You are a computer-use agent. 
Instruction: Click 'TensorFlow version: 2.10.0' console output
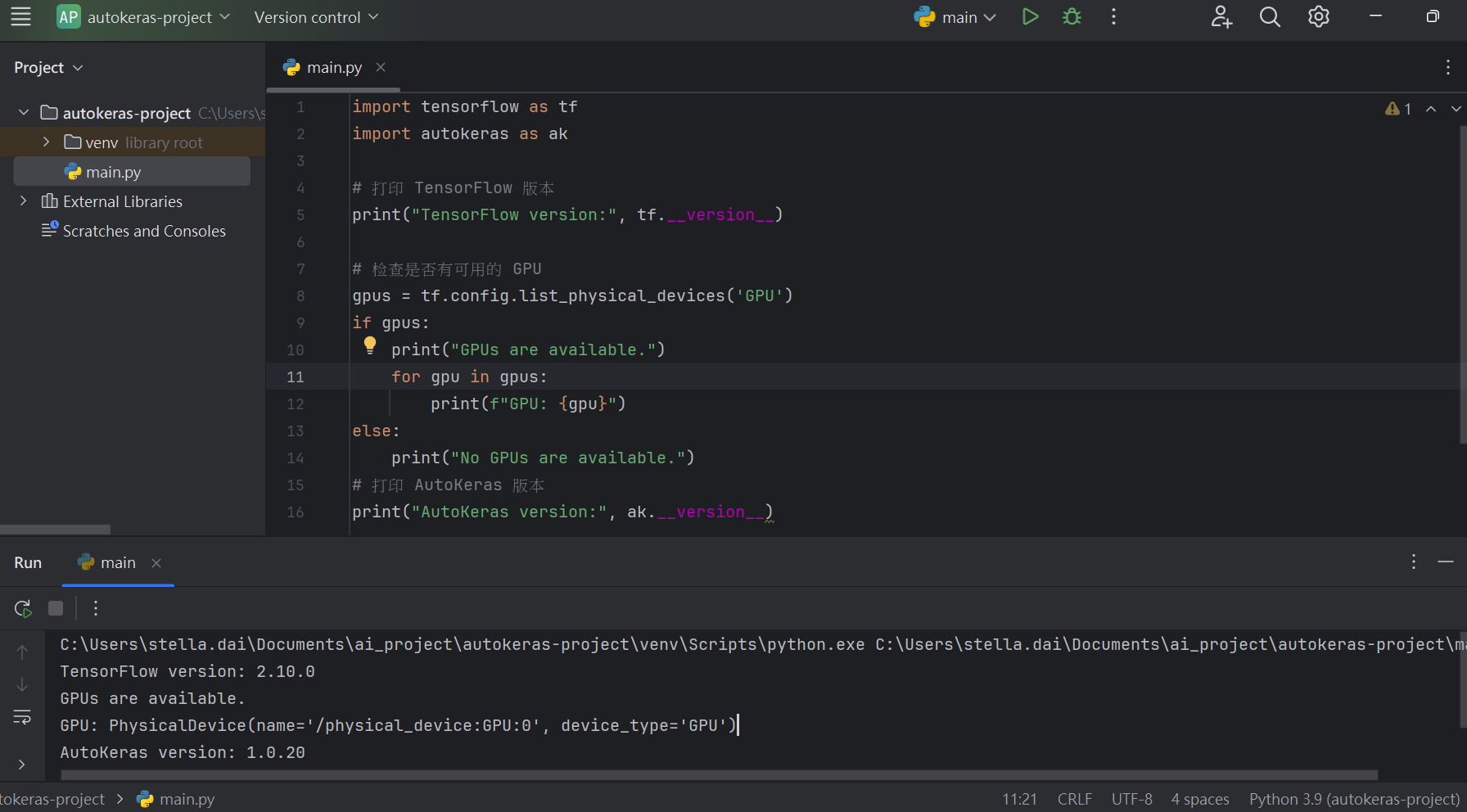coord(187,671)
